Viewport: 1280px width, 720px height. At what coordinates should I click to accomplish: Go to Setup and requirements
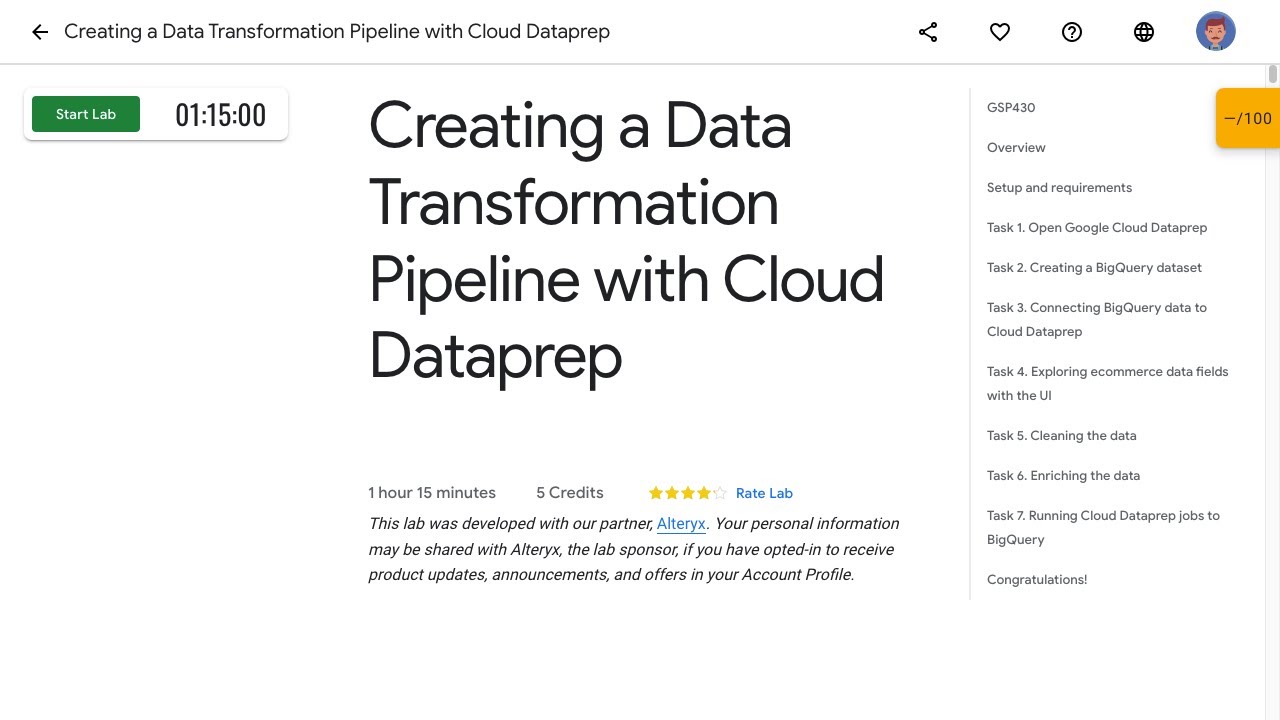point(1059,187)
